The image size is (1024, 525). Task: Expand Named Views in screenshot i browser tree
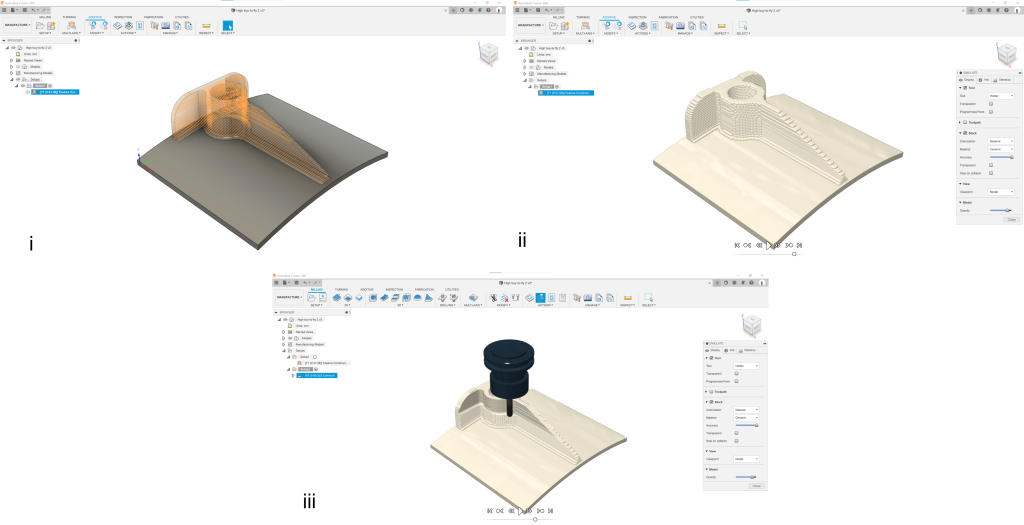[11, 60]
